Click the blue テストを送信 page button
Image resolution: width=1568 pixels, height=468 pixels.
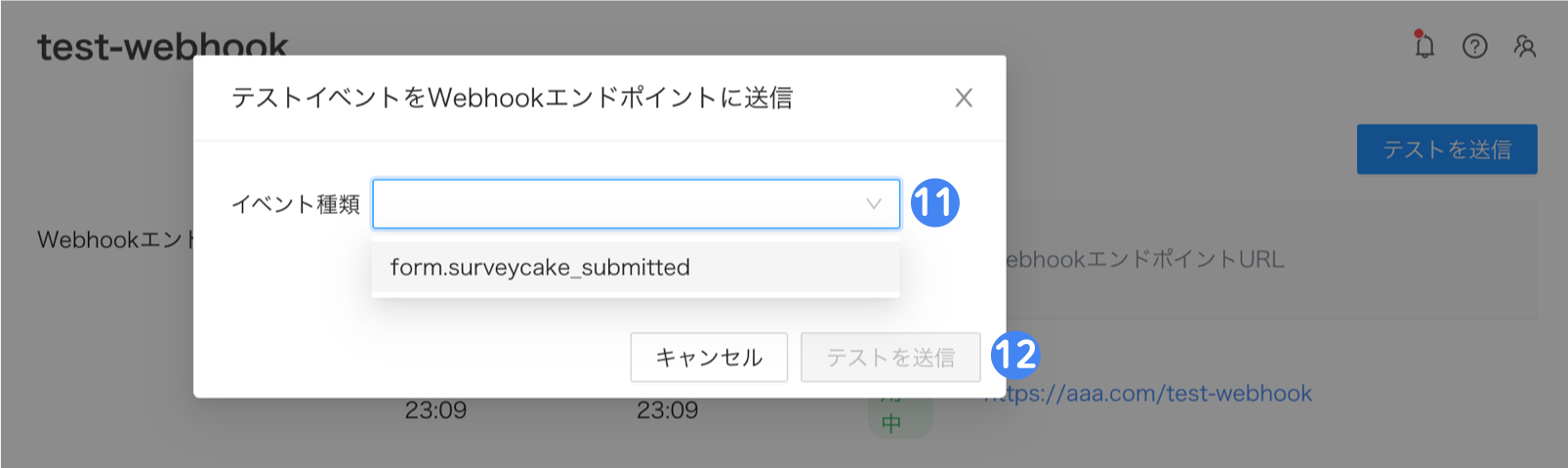pos(1447,149)
